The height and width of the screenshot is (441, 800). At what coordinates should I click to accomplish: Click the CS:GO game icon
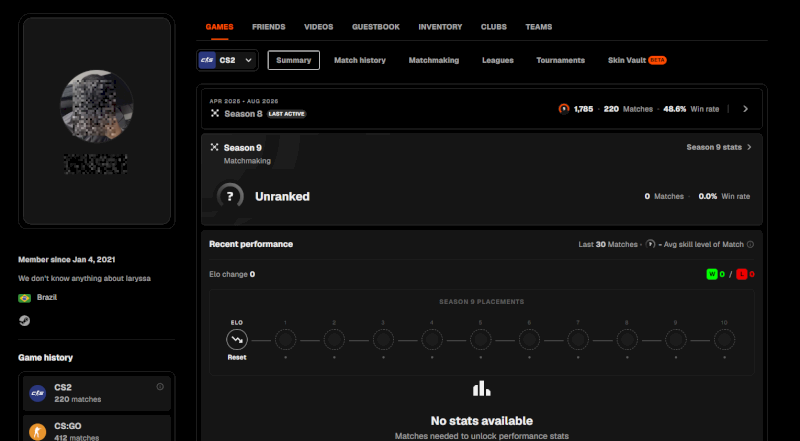[x=37, y=432]
